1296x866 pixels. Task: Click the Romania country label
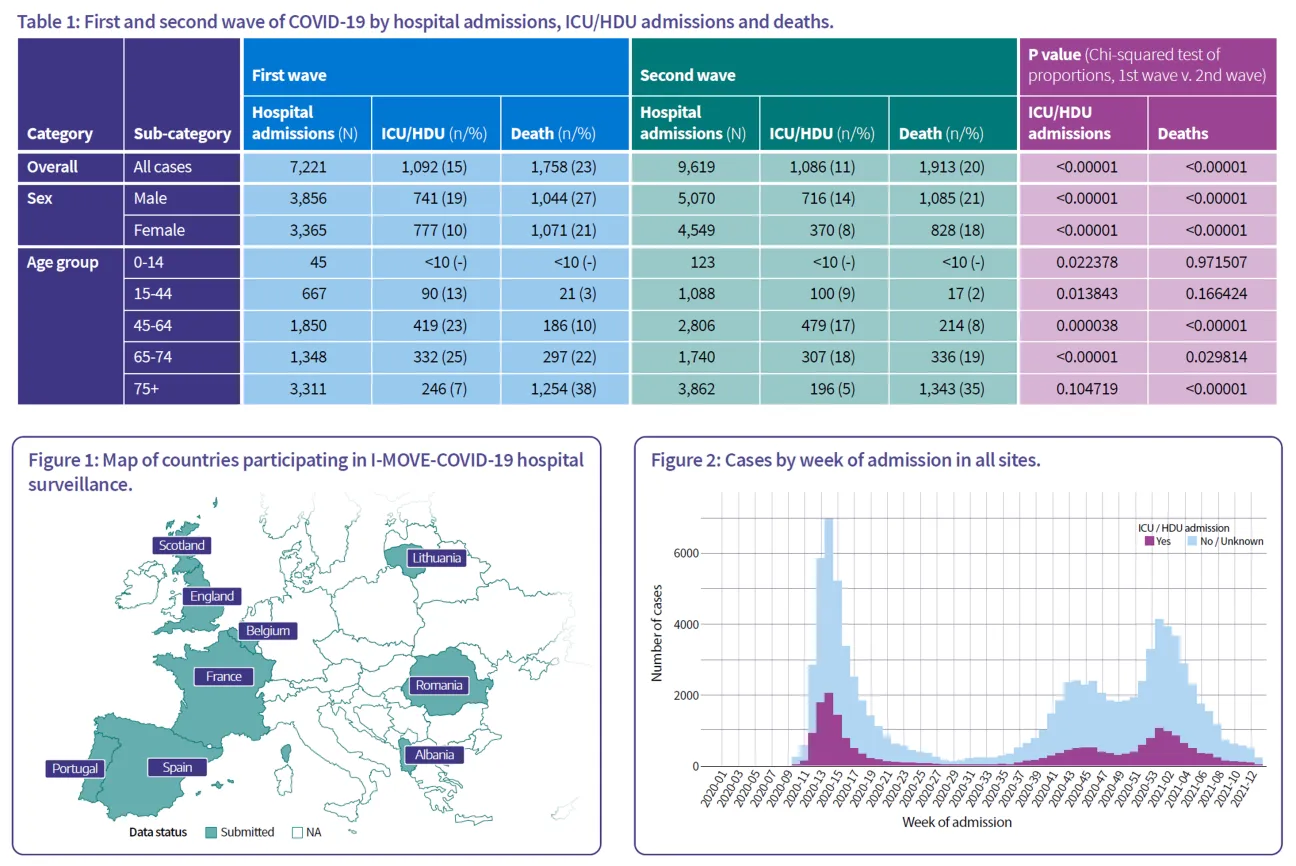[x=440, y=685]
